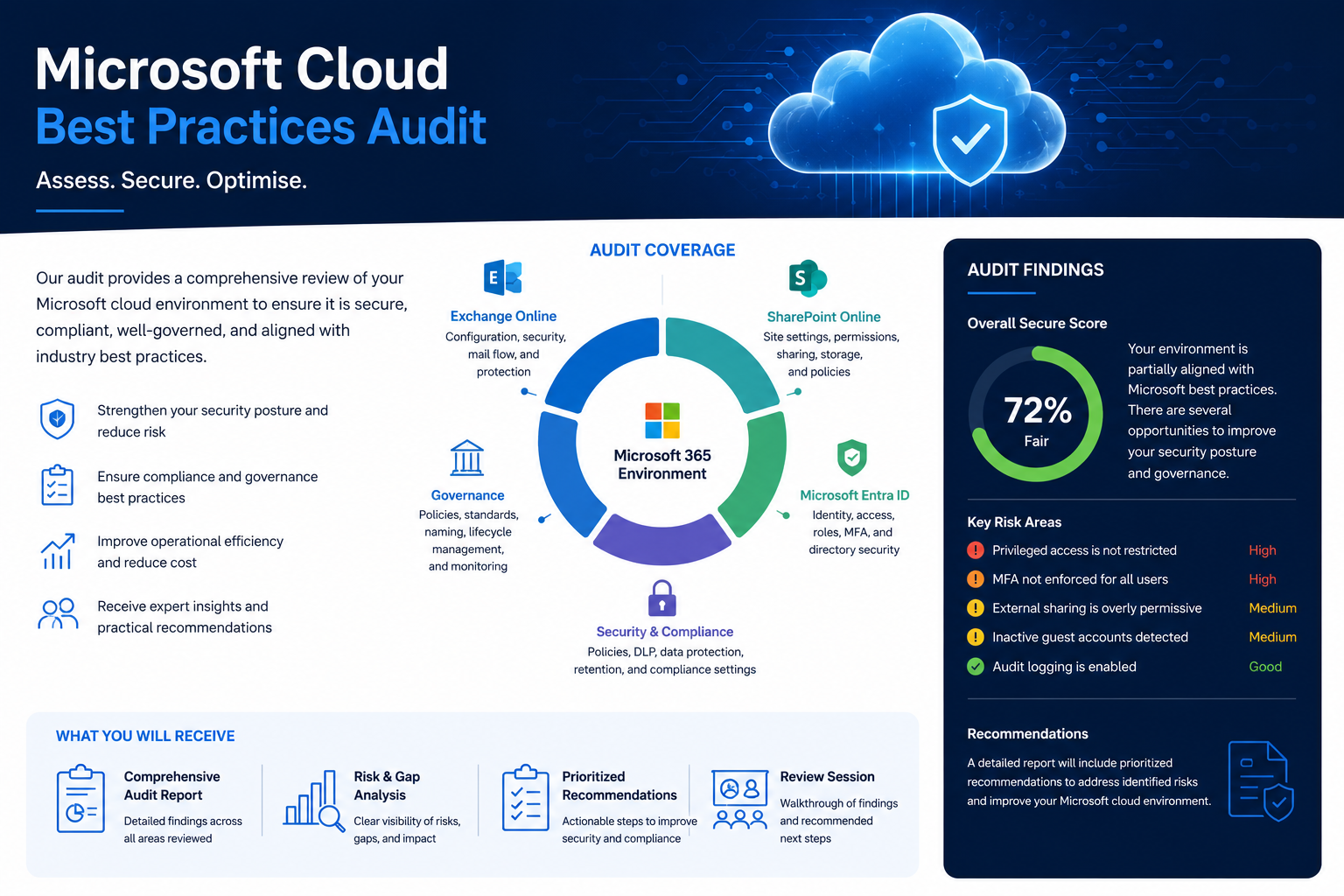Image resolution: width=1344 pixels, height=896 pixels.
Task: Click the SharePoint Online icon
Action: [x=808, y=278]
